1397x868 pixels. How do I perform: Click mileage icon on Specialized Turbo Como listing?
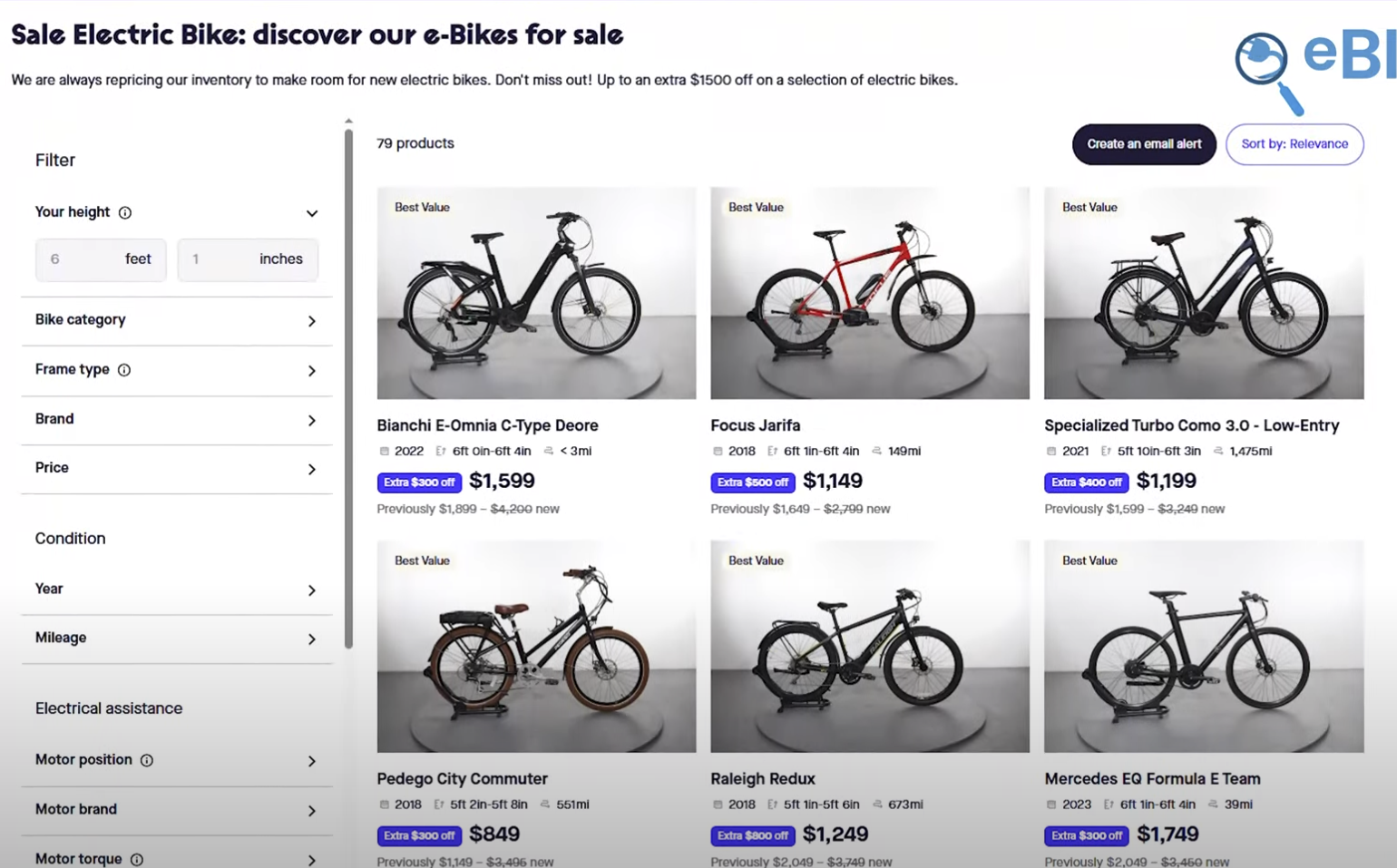point(1218,451)
